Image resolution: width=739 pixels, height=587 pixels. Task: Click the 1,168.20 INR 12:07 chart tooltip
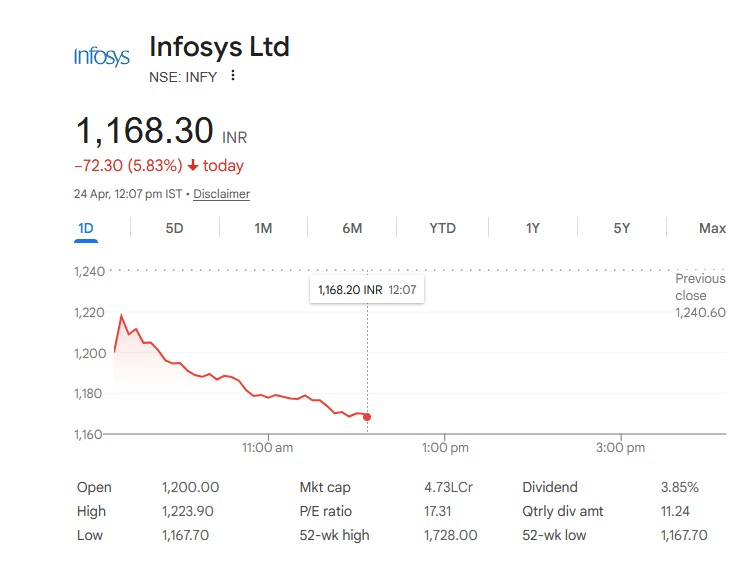(366, 289)
